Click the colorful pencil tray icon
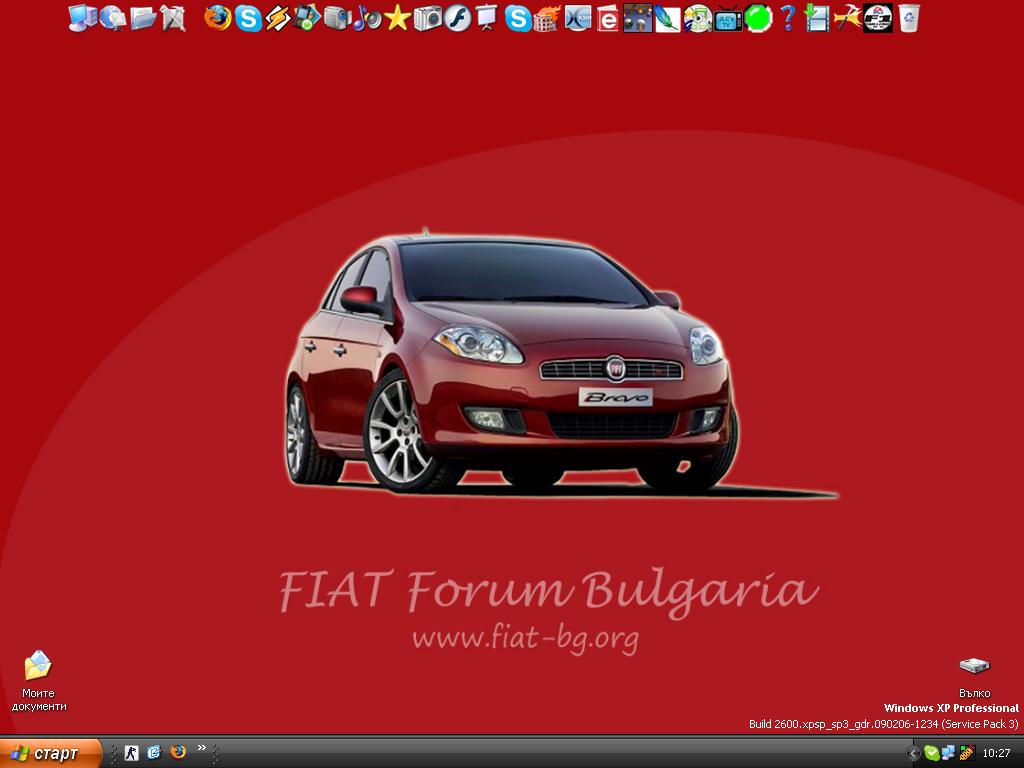 tap(967, 753)
